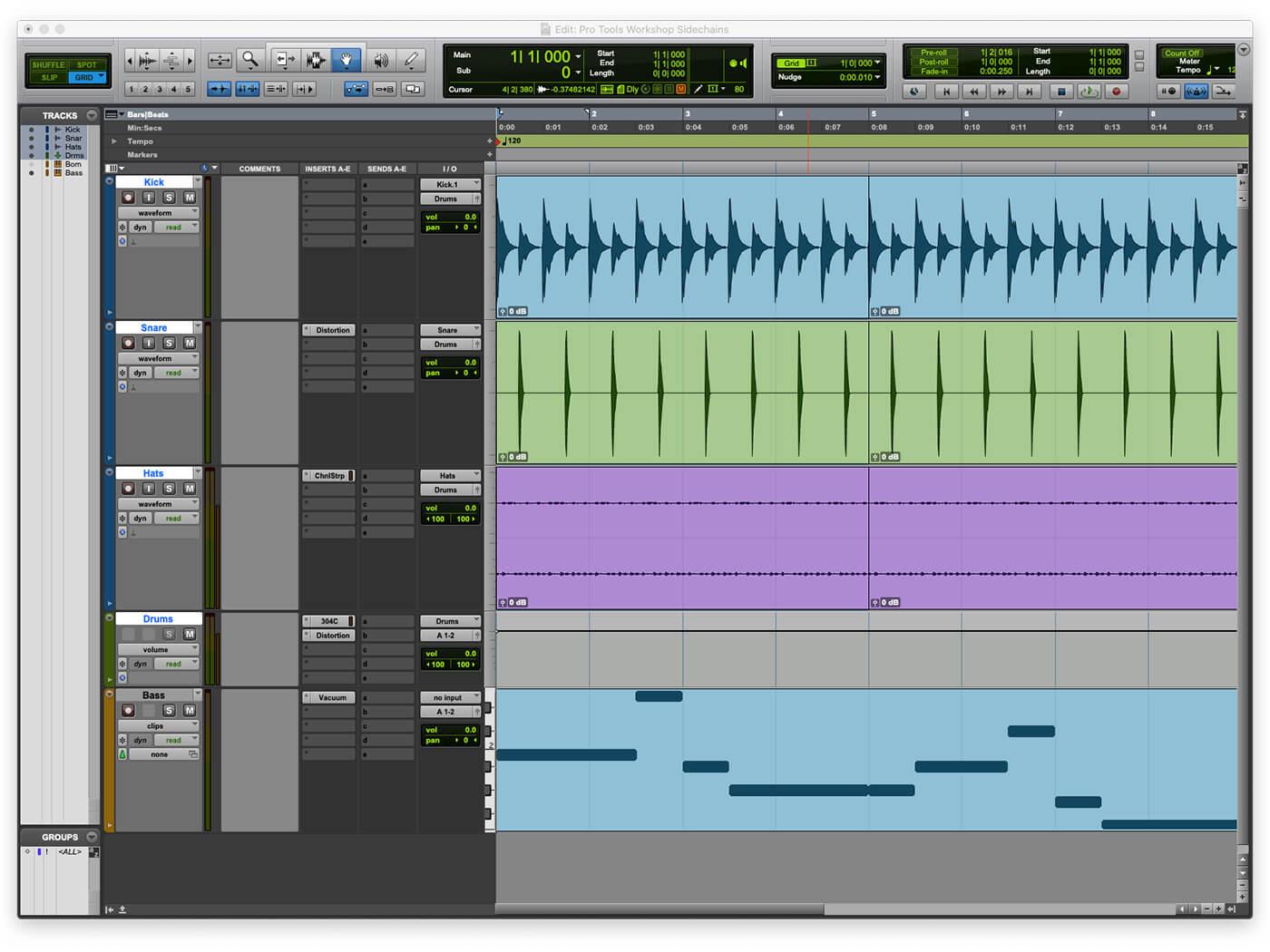
Task: Open Tracks list menu button
Action: click(92, 115)
